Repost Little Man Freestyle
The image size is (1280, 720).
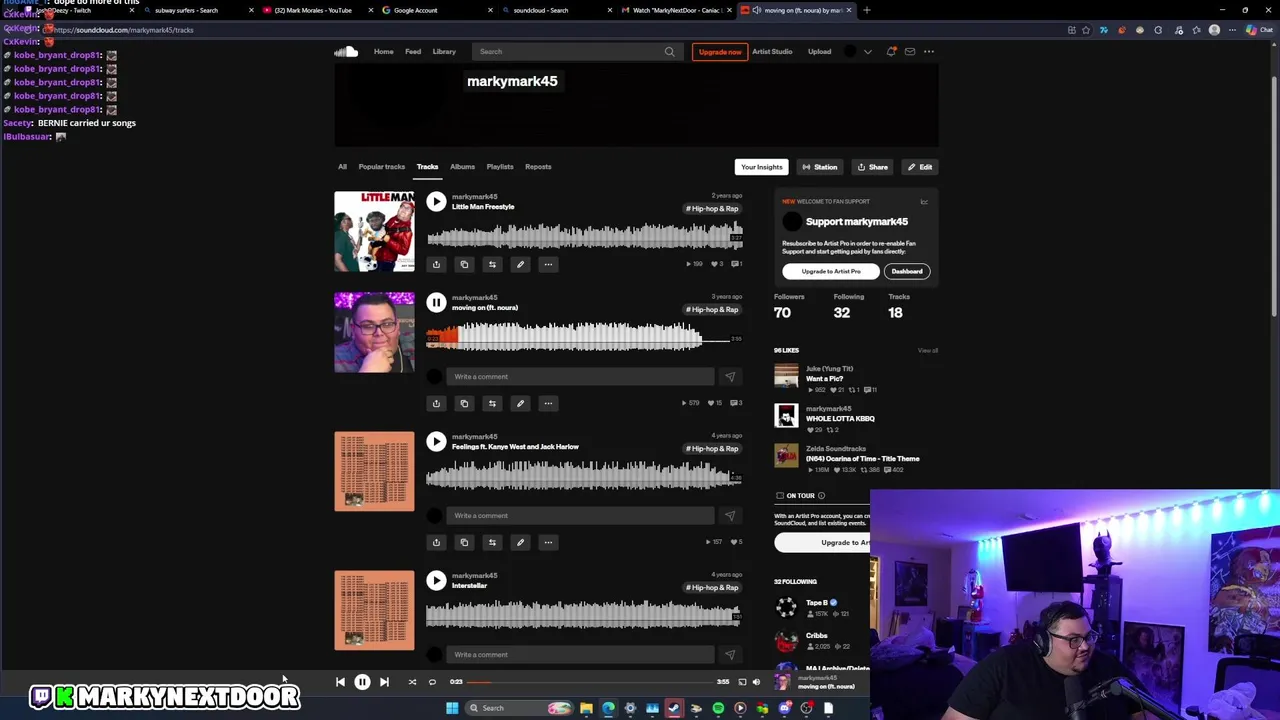click(492, 264)
